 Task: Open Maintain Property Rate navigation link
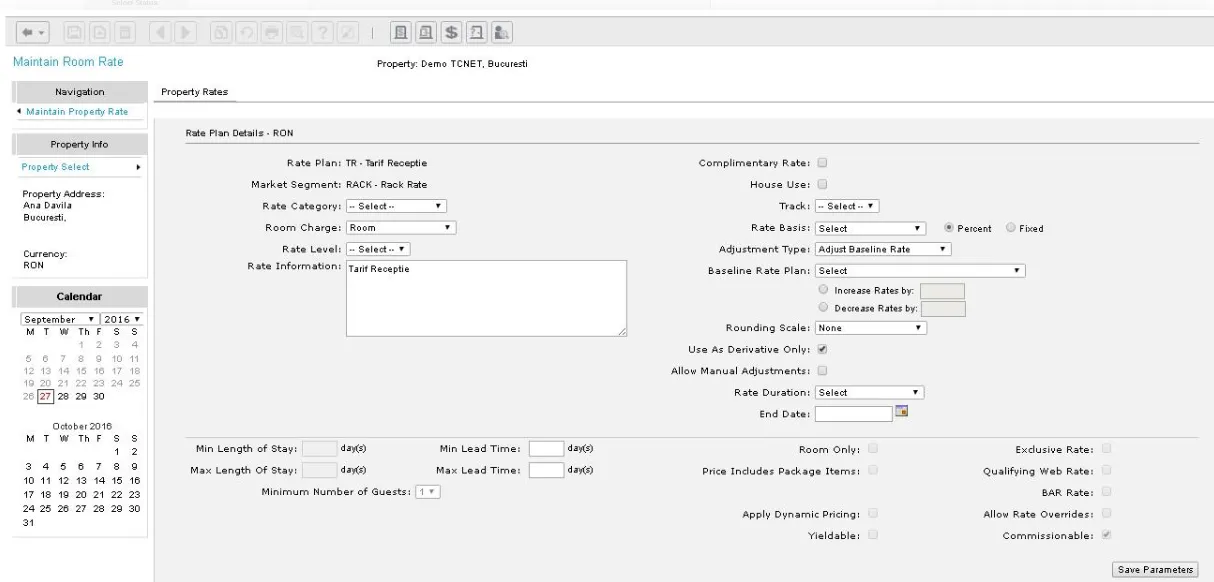(75, 110)
